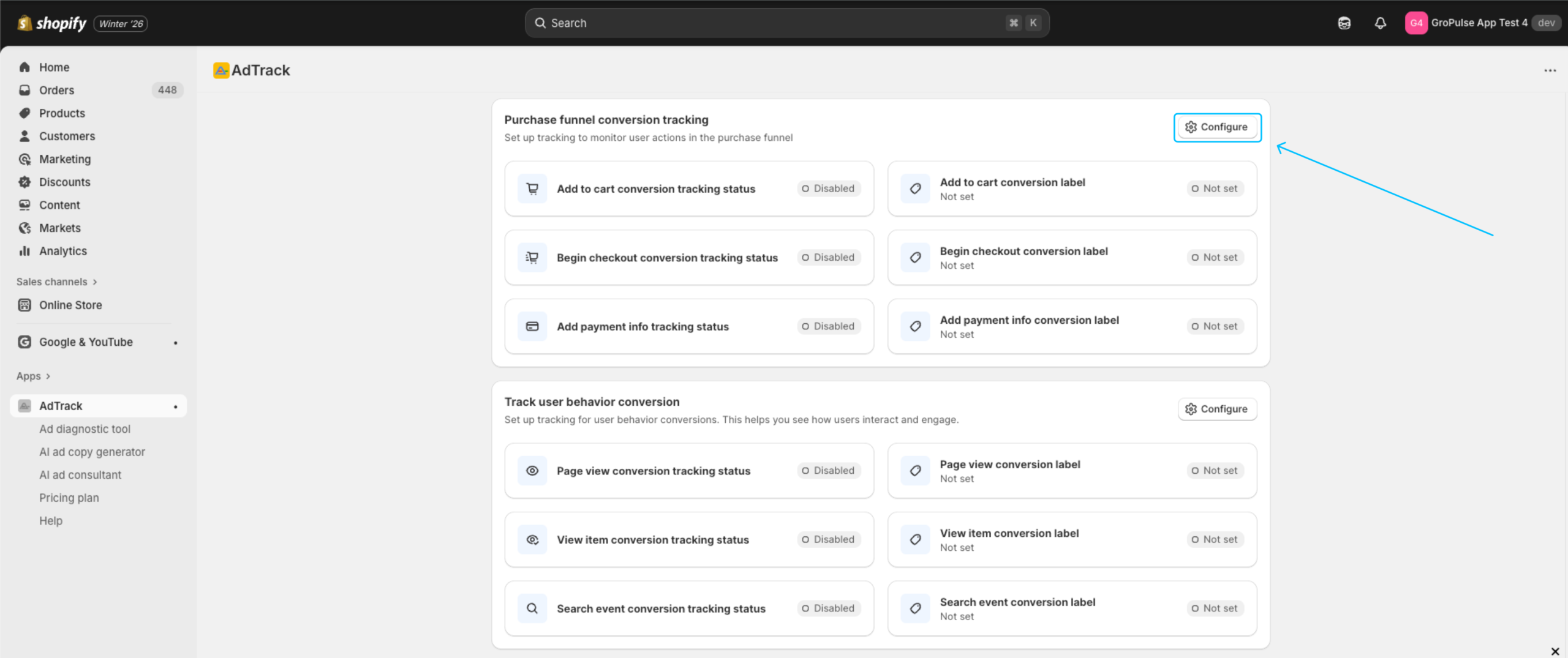Click the three-dot more actions menu
Screen dimensions: 1568x658
tap(1550, 70)
